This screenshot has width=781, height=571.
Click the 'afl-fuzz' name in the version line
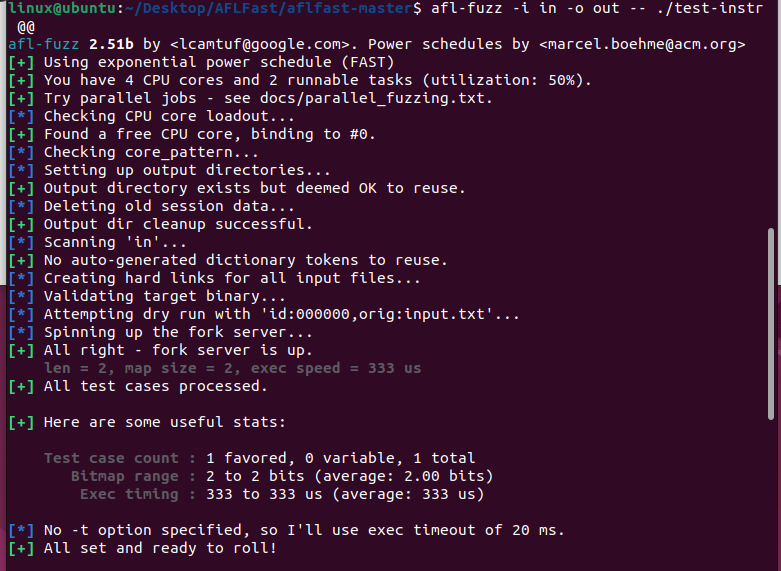pos(43,44)
